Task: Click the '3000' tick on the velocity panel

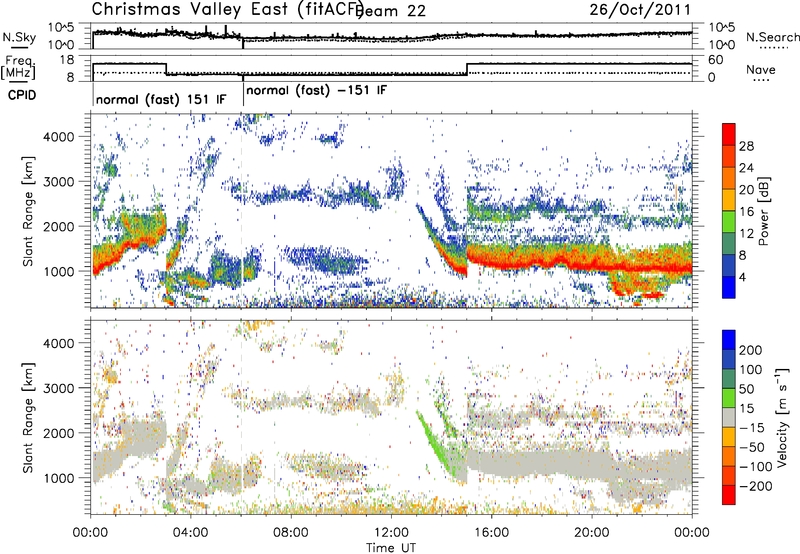Action: coord(58,388)
